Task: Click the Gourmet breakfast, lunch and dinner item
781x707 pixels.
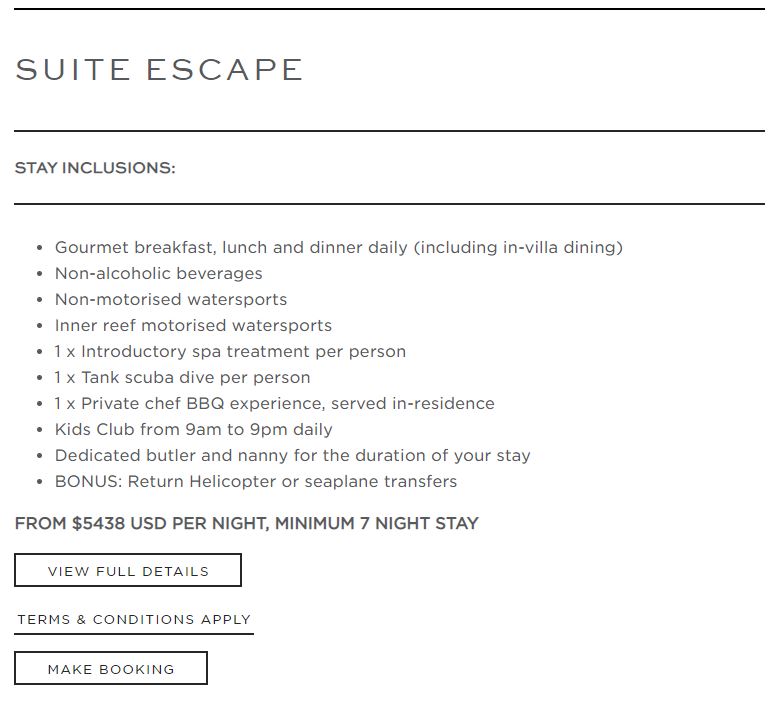Action: pos(338,247)
